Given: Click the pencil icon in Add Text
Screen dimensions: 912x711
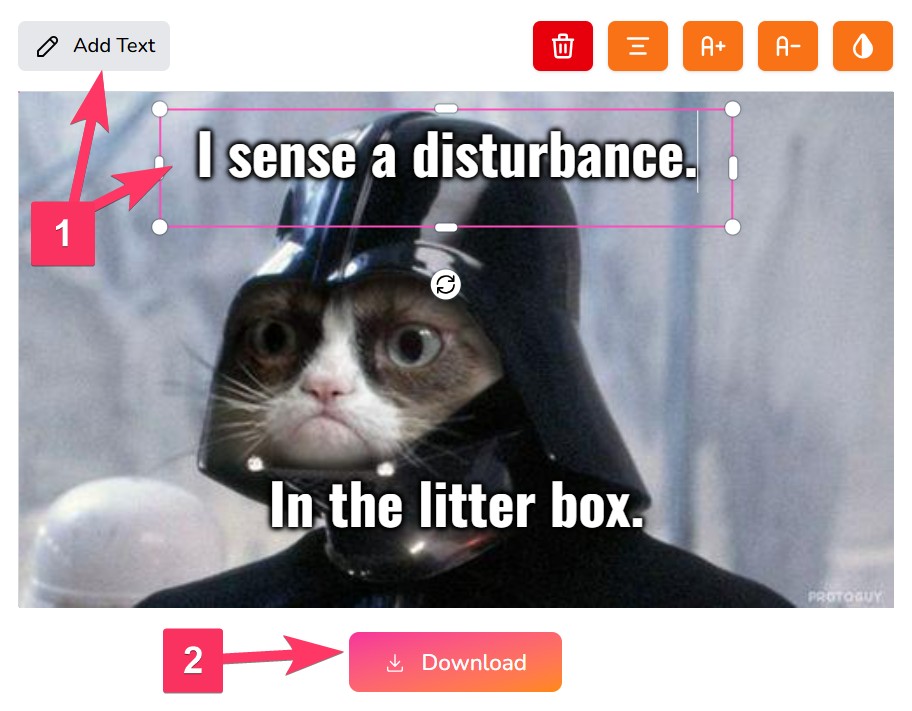Looking at the screenshot, I should pyautogui.click(x=48, y=47).
